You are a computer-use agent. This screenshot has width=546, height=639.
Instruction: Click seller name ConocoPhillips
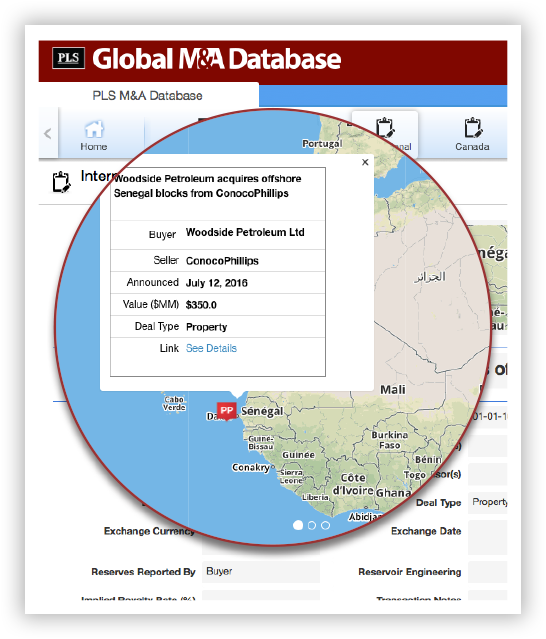coord(222,261)
